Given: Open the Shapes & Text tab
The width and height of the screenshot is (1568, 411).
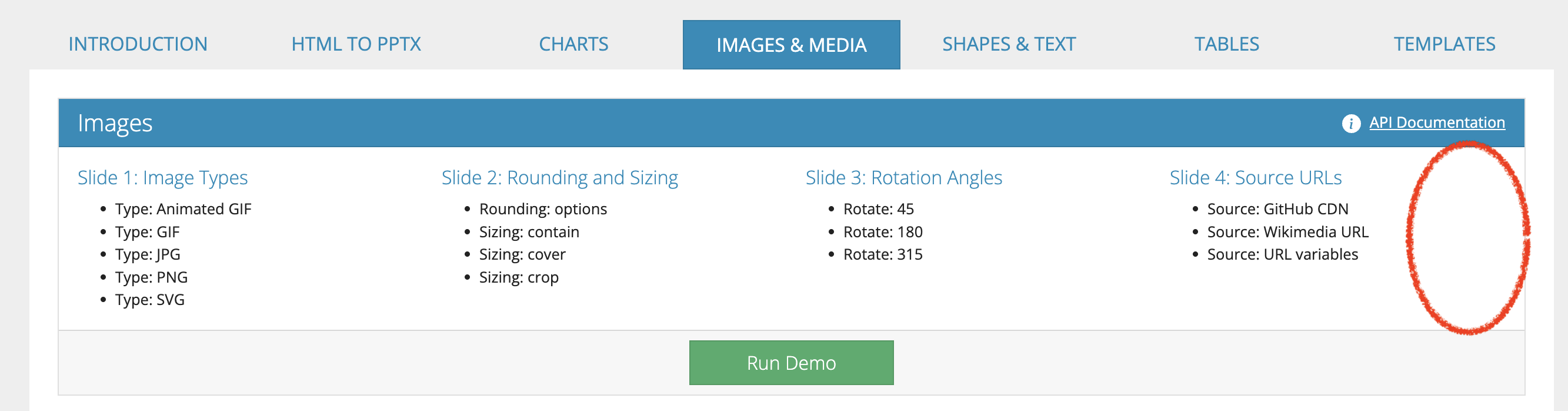Looking at the screenshot, I should coord(1009,44).
